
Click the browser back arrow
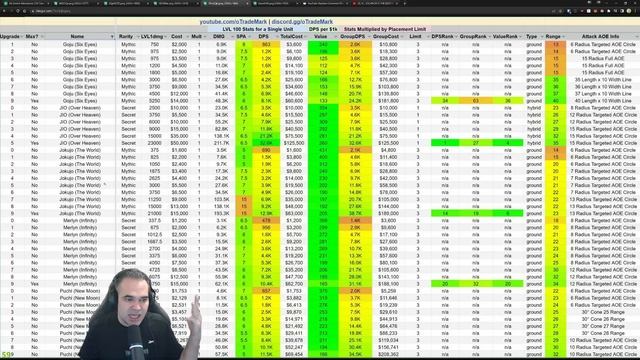point(4,11)
